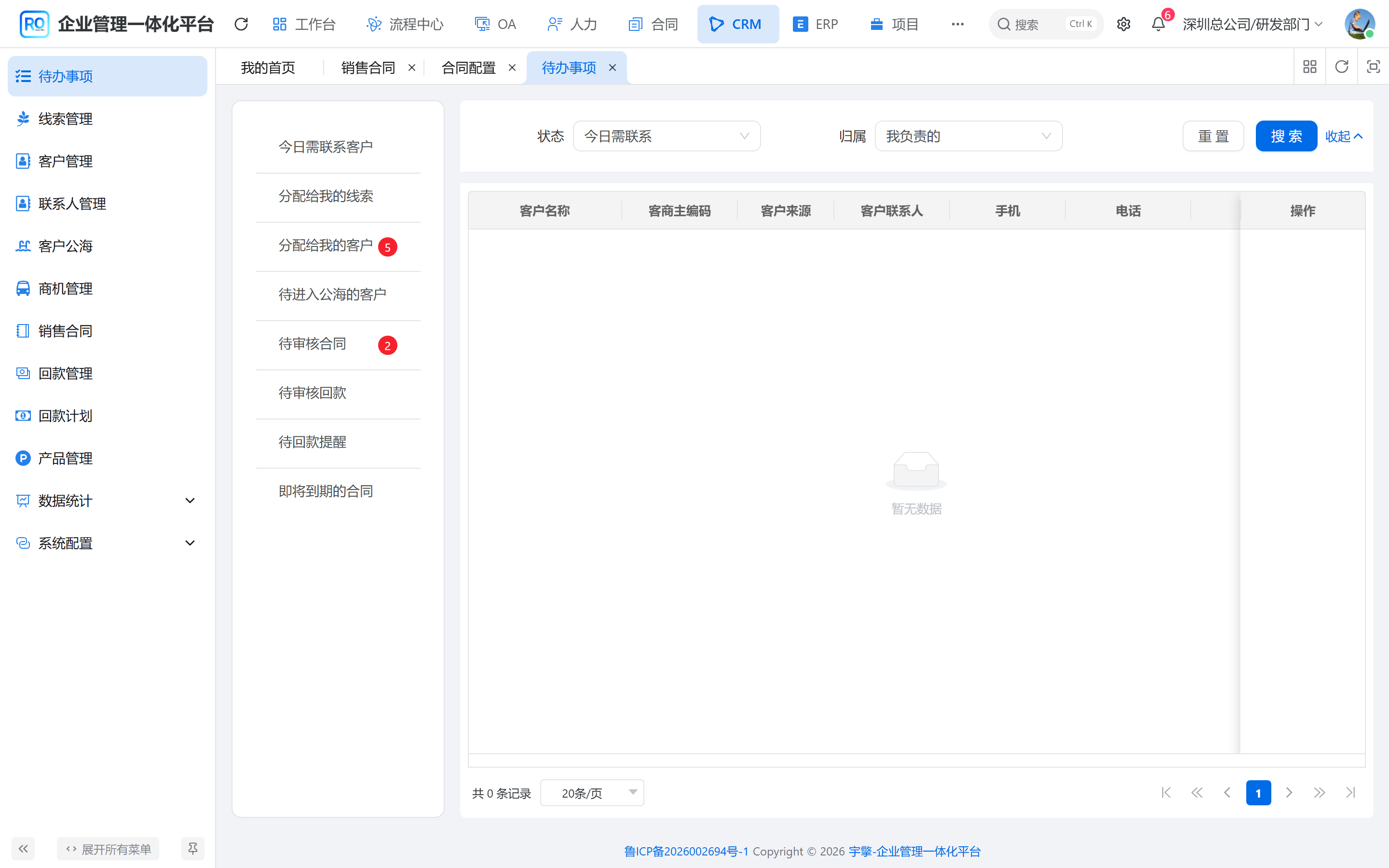Select 分配给我的客户 list item
1389x868 pixels.
pos(338,246)
